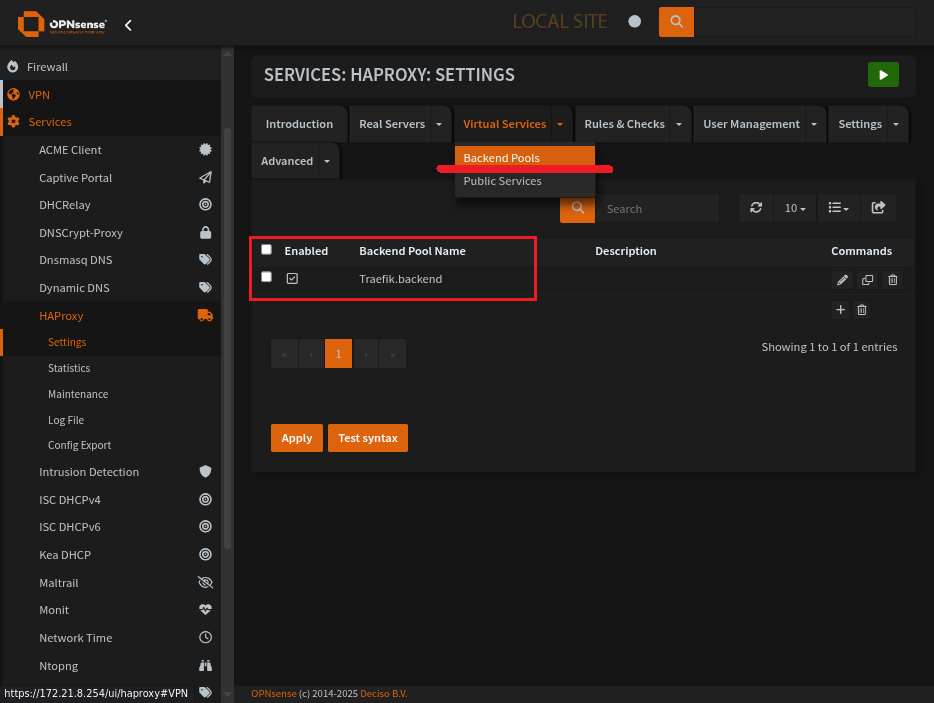This screenshot has width=934, height=703.
Task: Click the Kea DHCP target icon
Action: [x=205, y=555]
